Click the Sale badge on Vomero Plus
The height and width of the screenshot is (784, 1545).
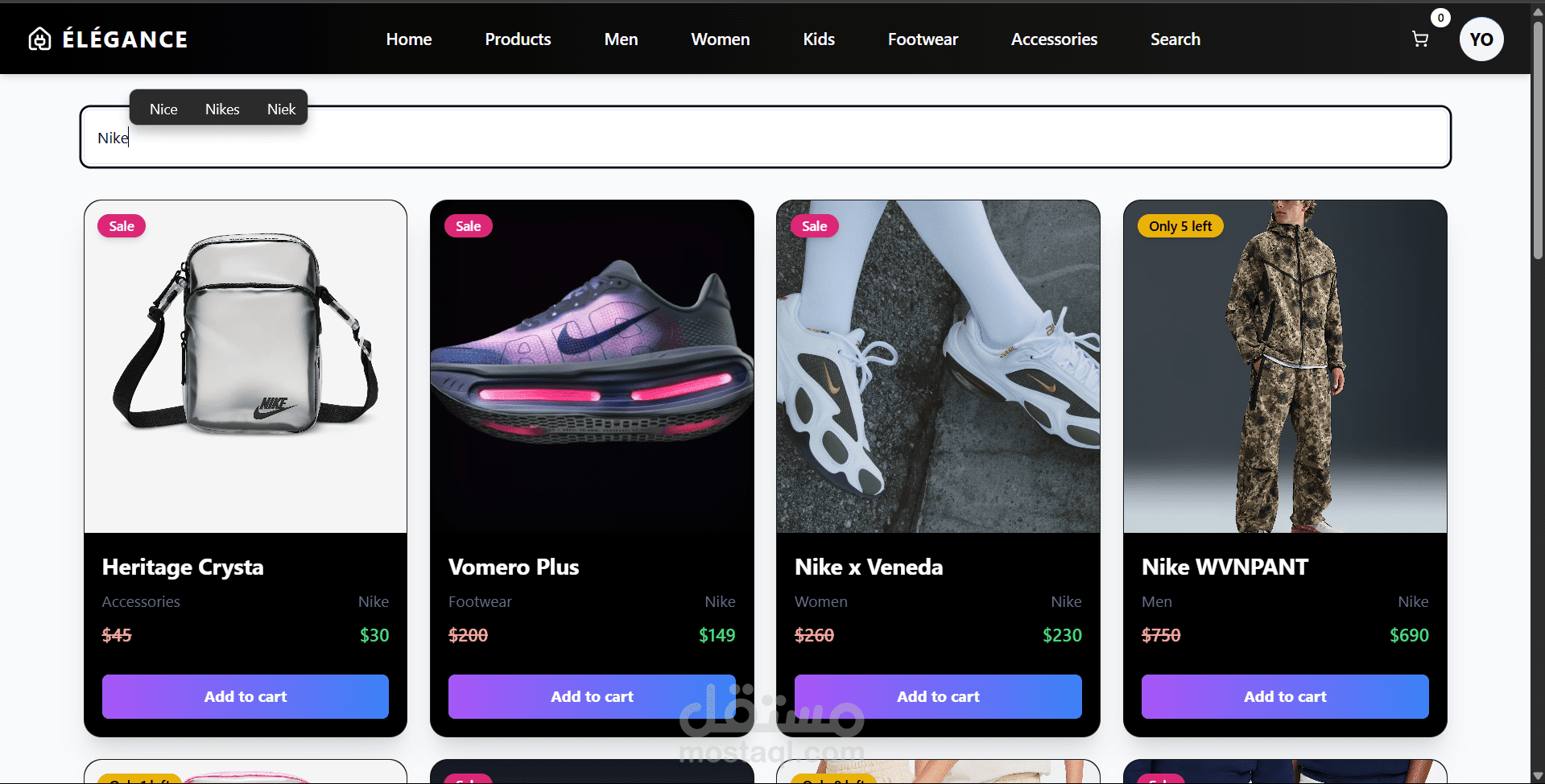tap(468, 226)
